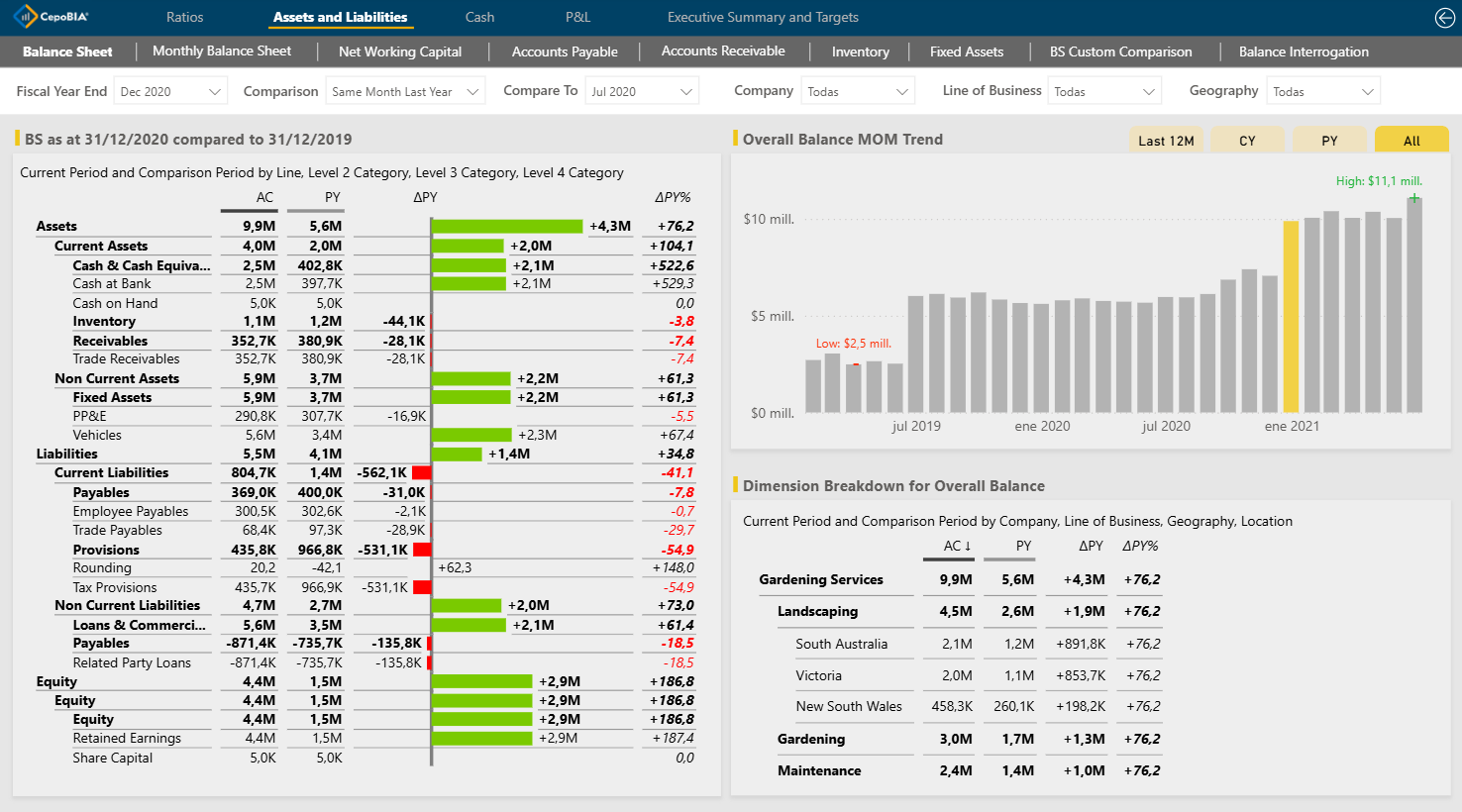Expand the Line of Business dropdown
The height and width of the screenshot is (812, 1462).
[x=1104, y=91]
